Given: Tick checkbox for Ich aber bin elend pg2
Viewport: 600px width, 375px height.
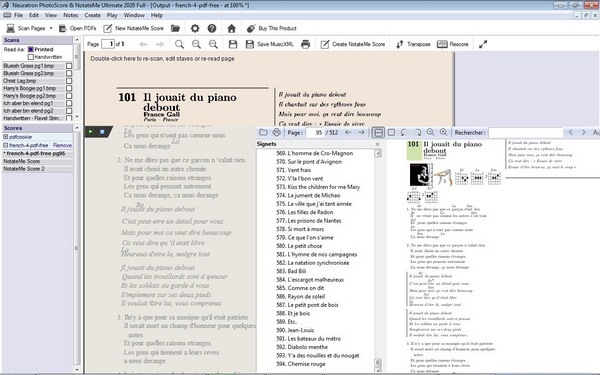Looking at the screenshot, I should [69, 111].
